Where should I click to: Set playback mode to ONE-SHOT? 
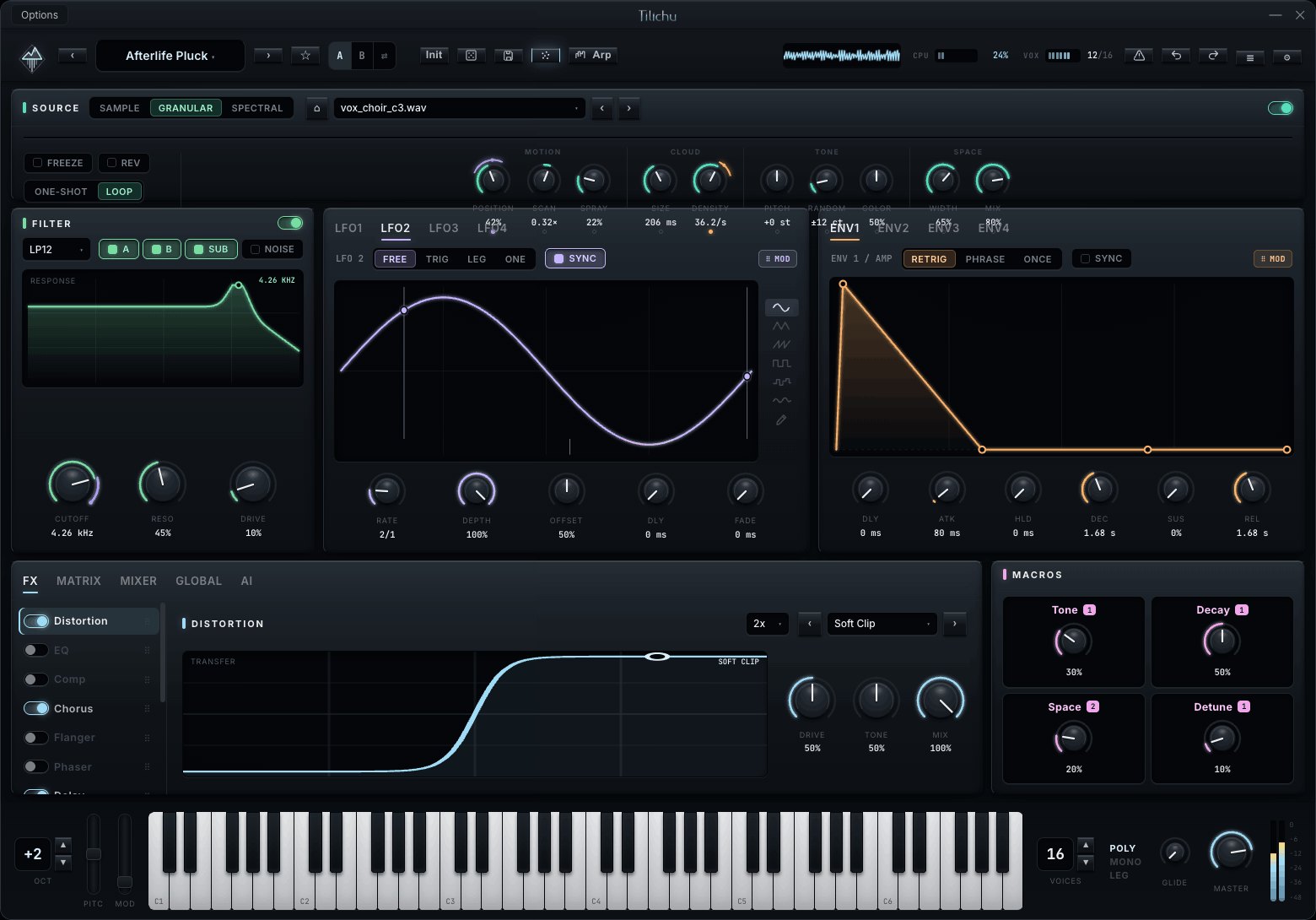click(x=61, y=192)
